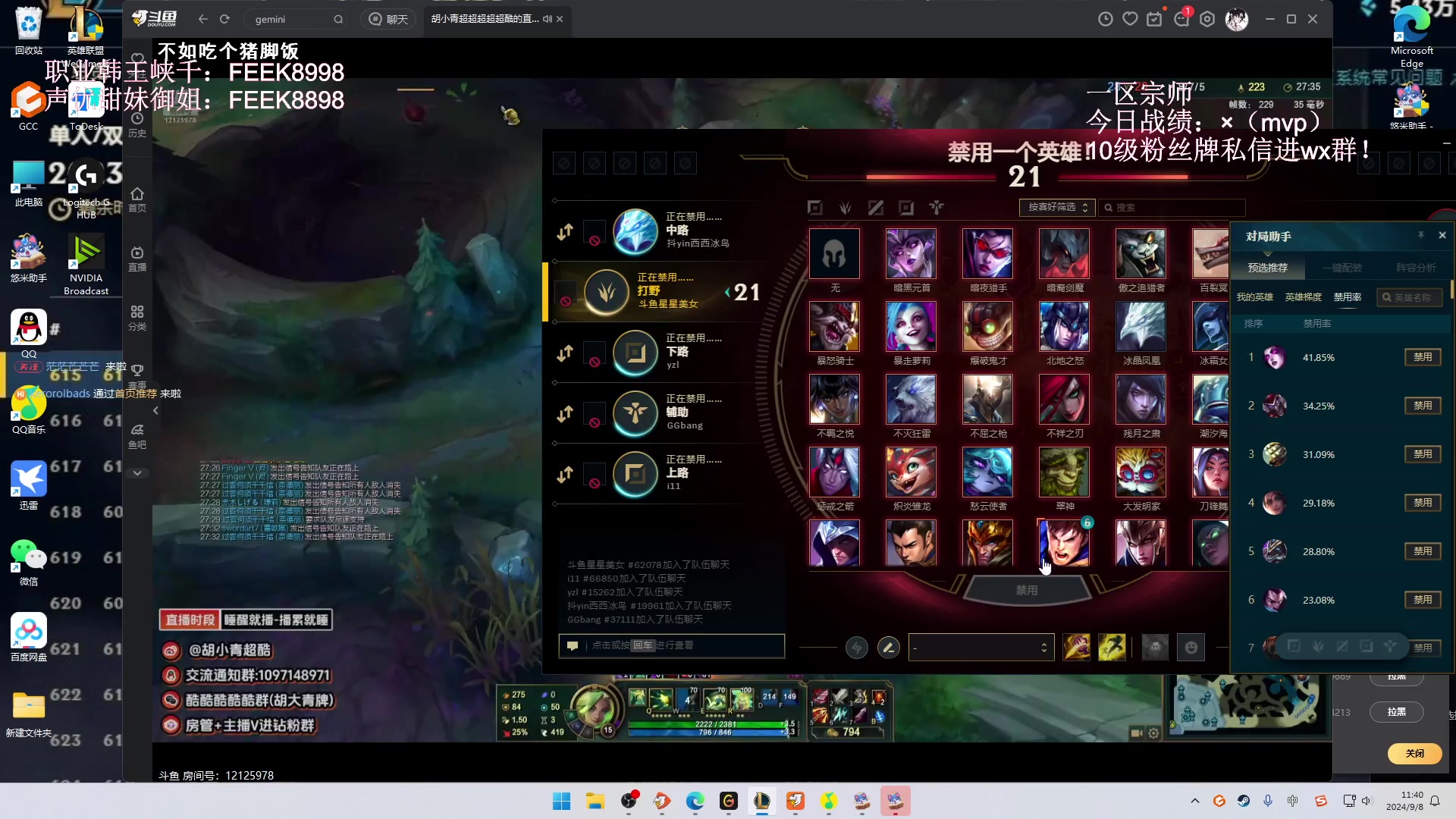Open Windows Start menu
The image size is (1456, 819).
(561, 801)
